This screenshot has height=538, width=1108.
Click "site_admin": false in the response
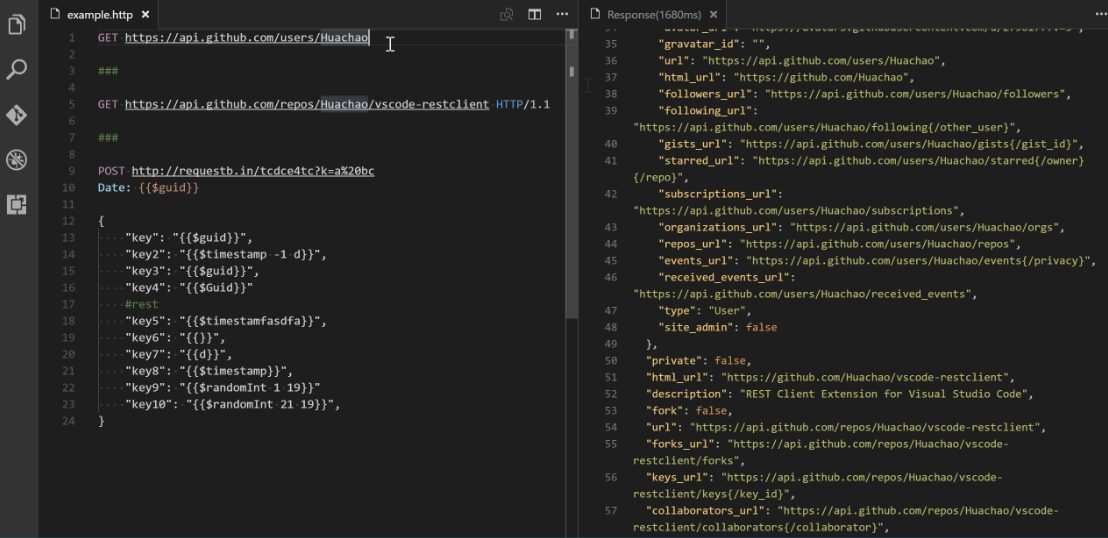pyautogui.click(x=717, y=327)
